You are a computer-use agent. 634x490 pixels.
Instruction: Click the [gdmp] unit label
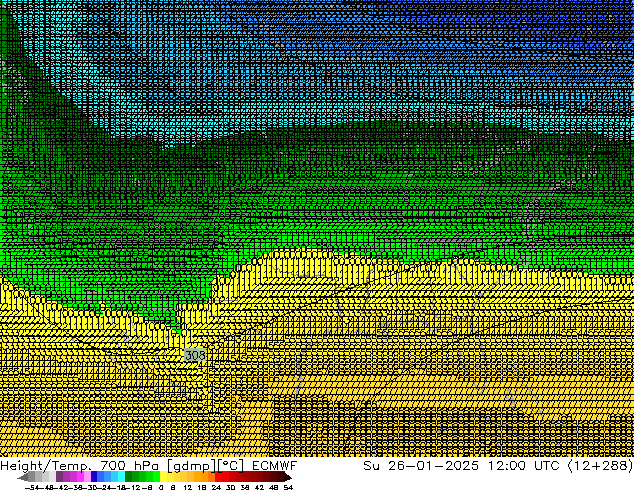(192, 466)
